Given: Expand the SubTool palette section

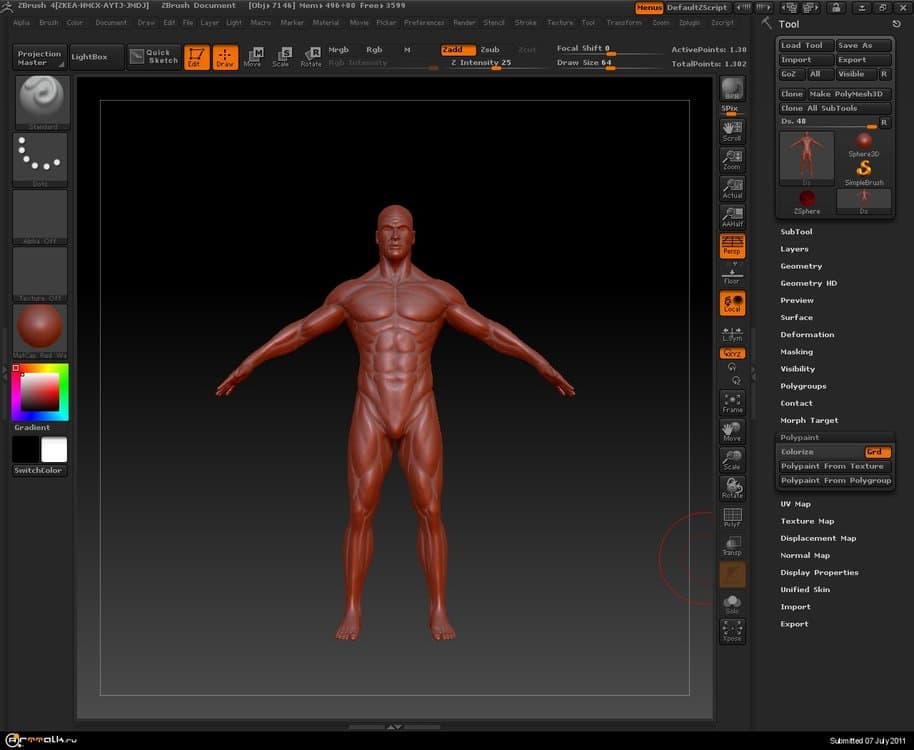Looking at the screenshot, I should (x=797, y=232).
